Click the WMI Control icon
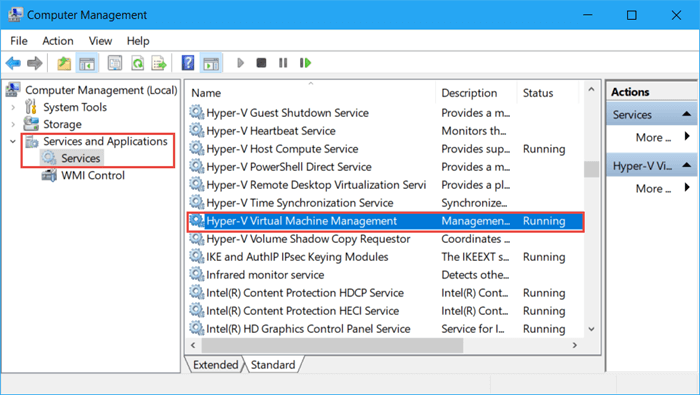This screenshot has height=395, width=700. 49,175
